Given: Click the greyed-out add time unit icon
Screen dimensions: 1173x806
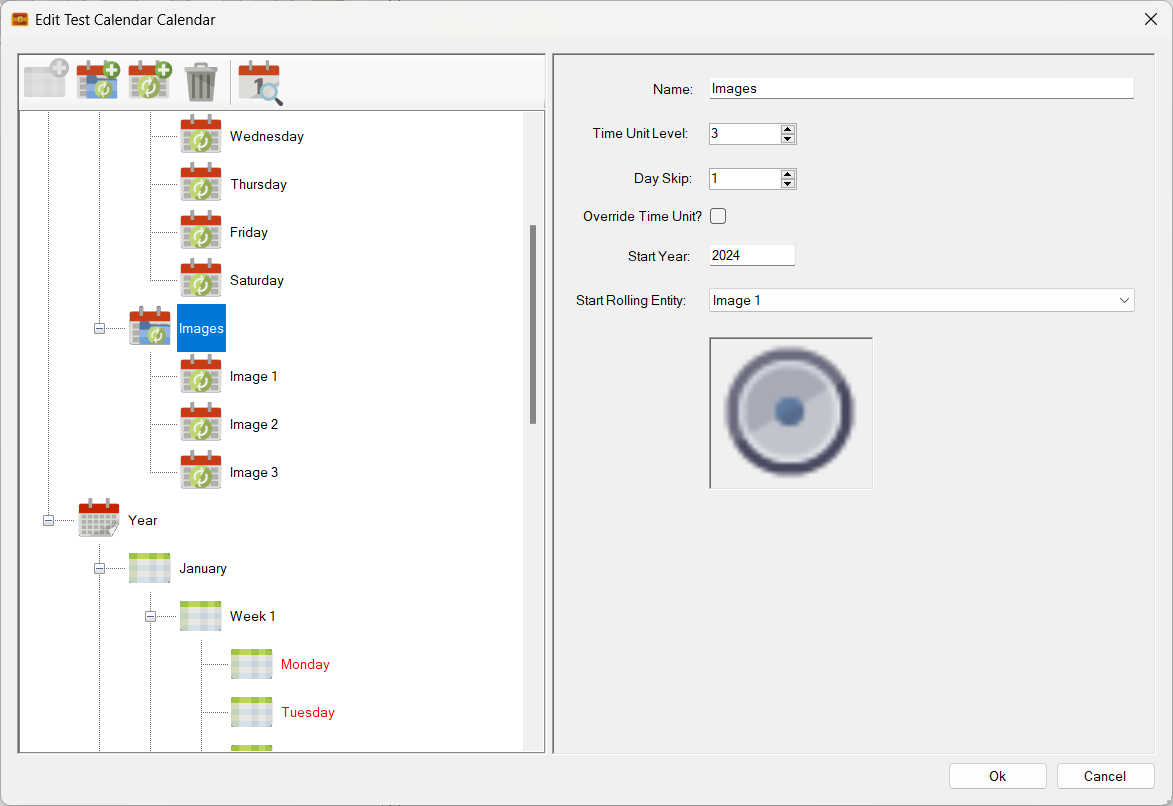Looking at the screenshot, I should click(45, 80).
